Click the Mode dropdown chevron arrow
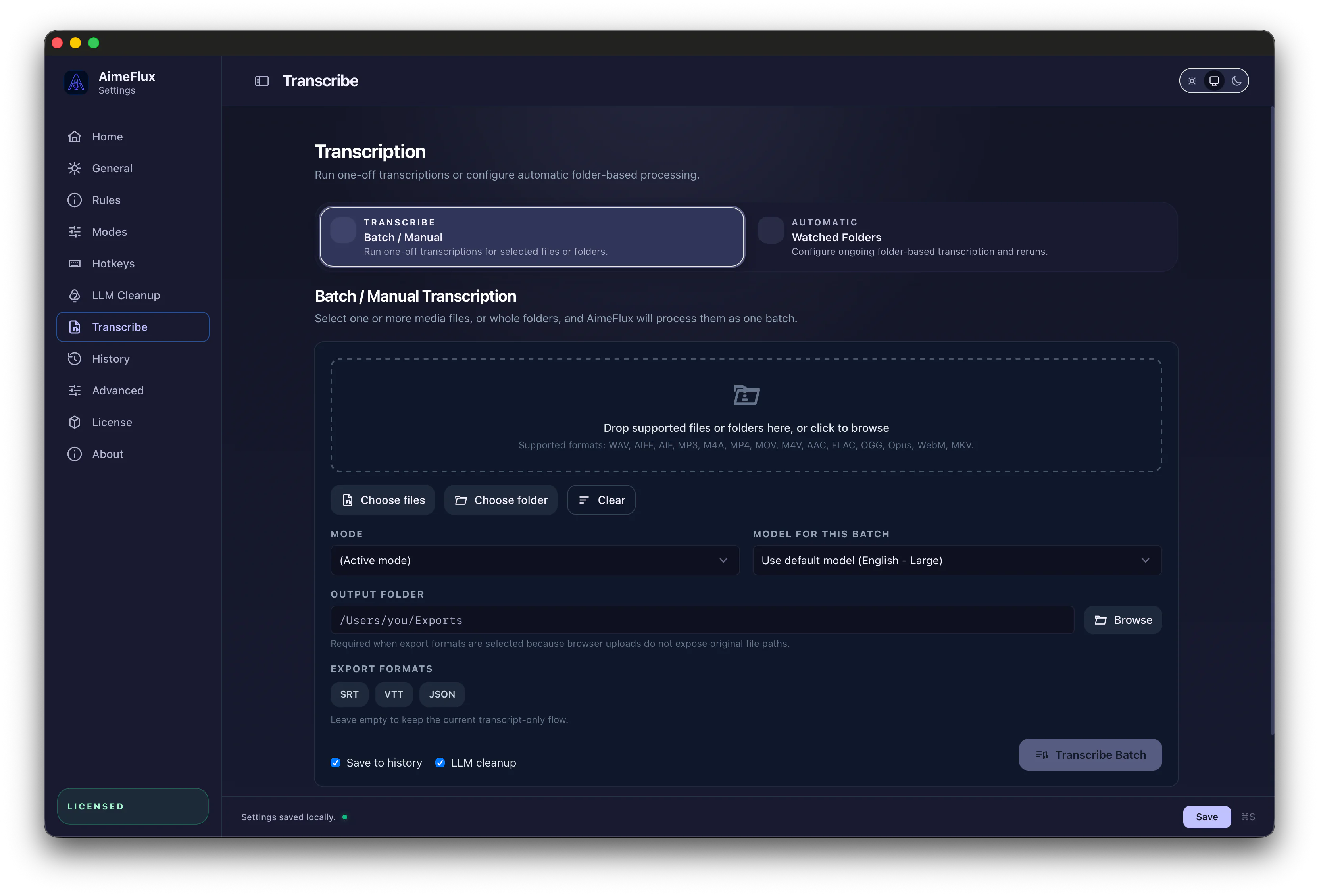This screenshot has width=1319, height=896. [x=723, y=561]
